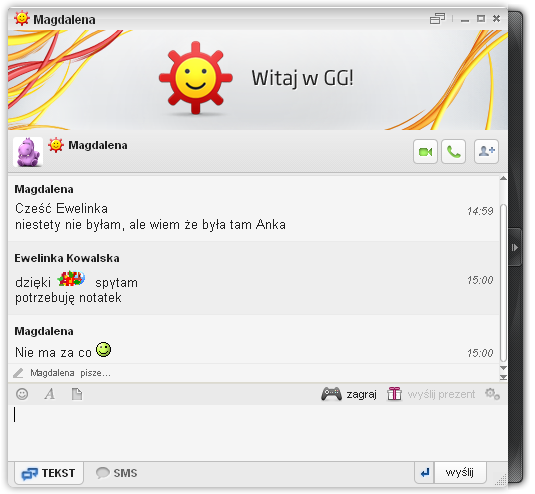Viewport: 535px width, 494px height.
Task: Open chat settings gear icon
Action: click(492, 394)
